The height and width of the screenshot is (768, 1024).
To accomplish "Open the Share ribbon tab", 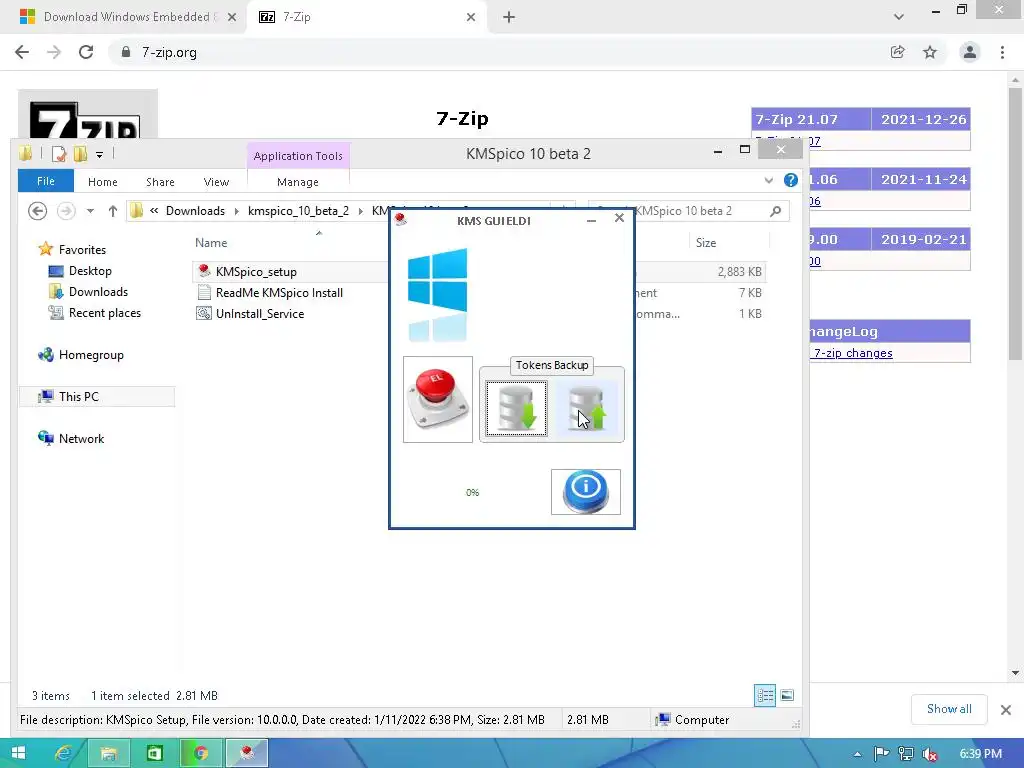I will [160, 182].
